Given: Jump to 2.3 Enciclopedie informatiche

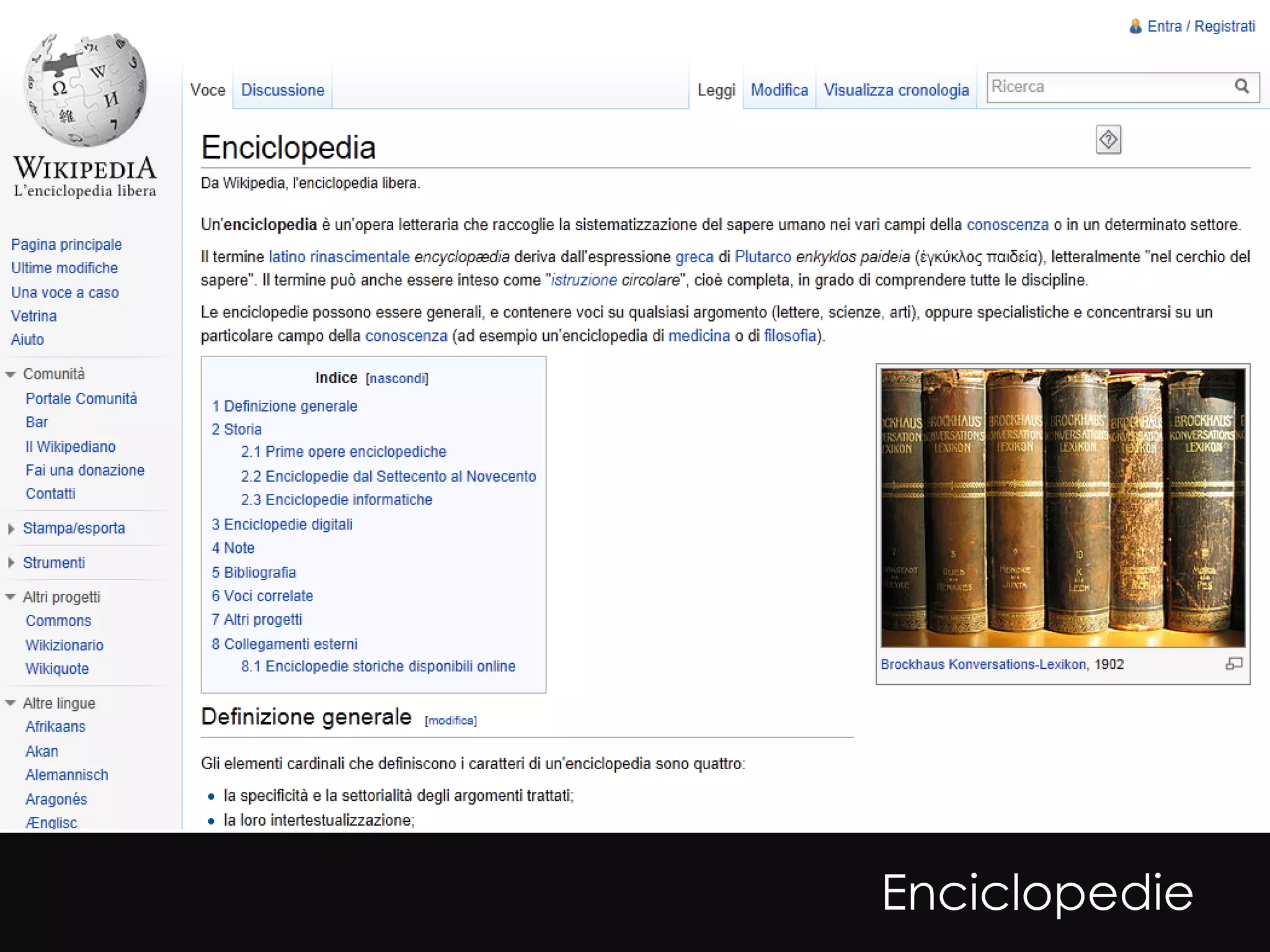Looking at the screenshot, I should point(337,500).
